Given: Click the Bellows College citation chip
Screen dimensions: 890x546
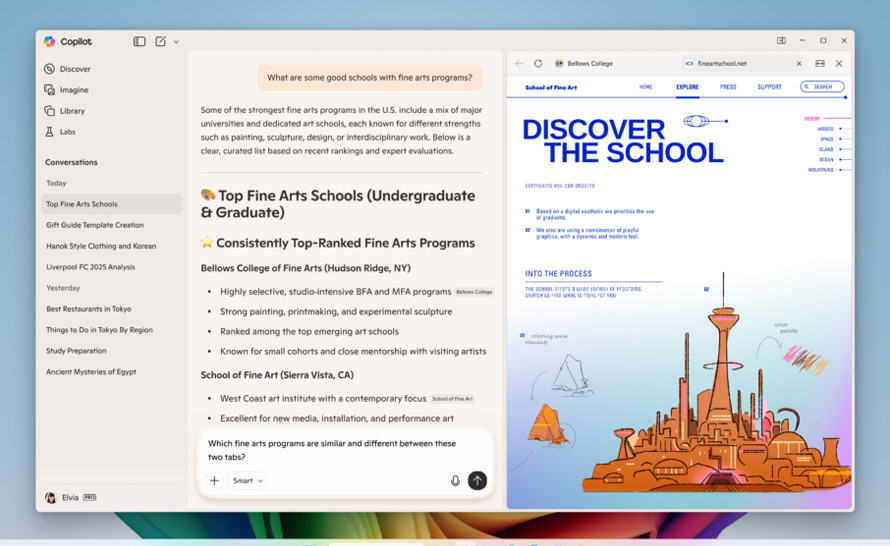Looking at the screenshot, I should 474,292.
